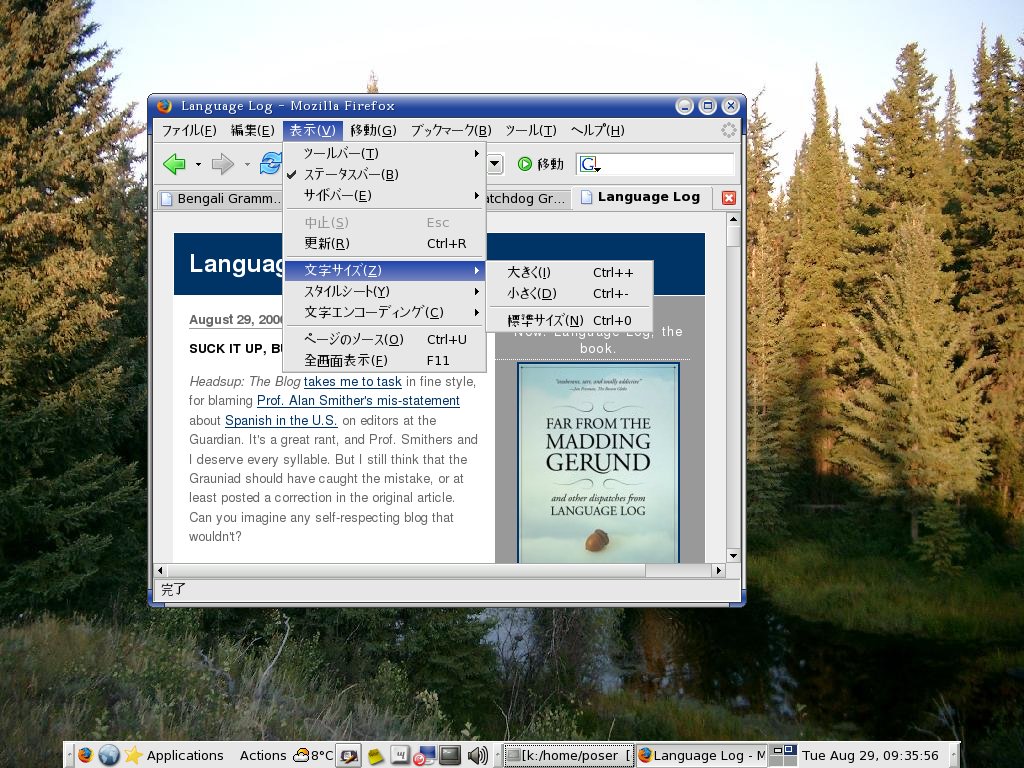Choose 標準サイズ(N) normal text size

point(569,321)
